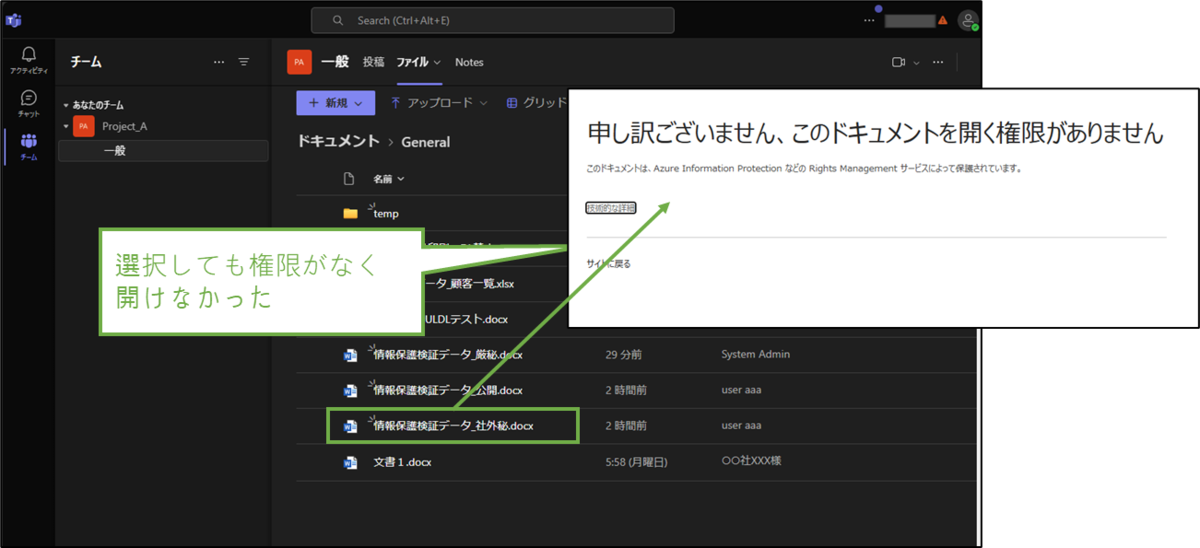Screen dimensions: 1200x548
Task: Open 情報保護検証データ_公開.docx
Action: [x=447, y=390]
